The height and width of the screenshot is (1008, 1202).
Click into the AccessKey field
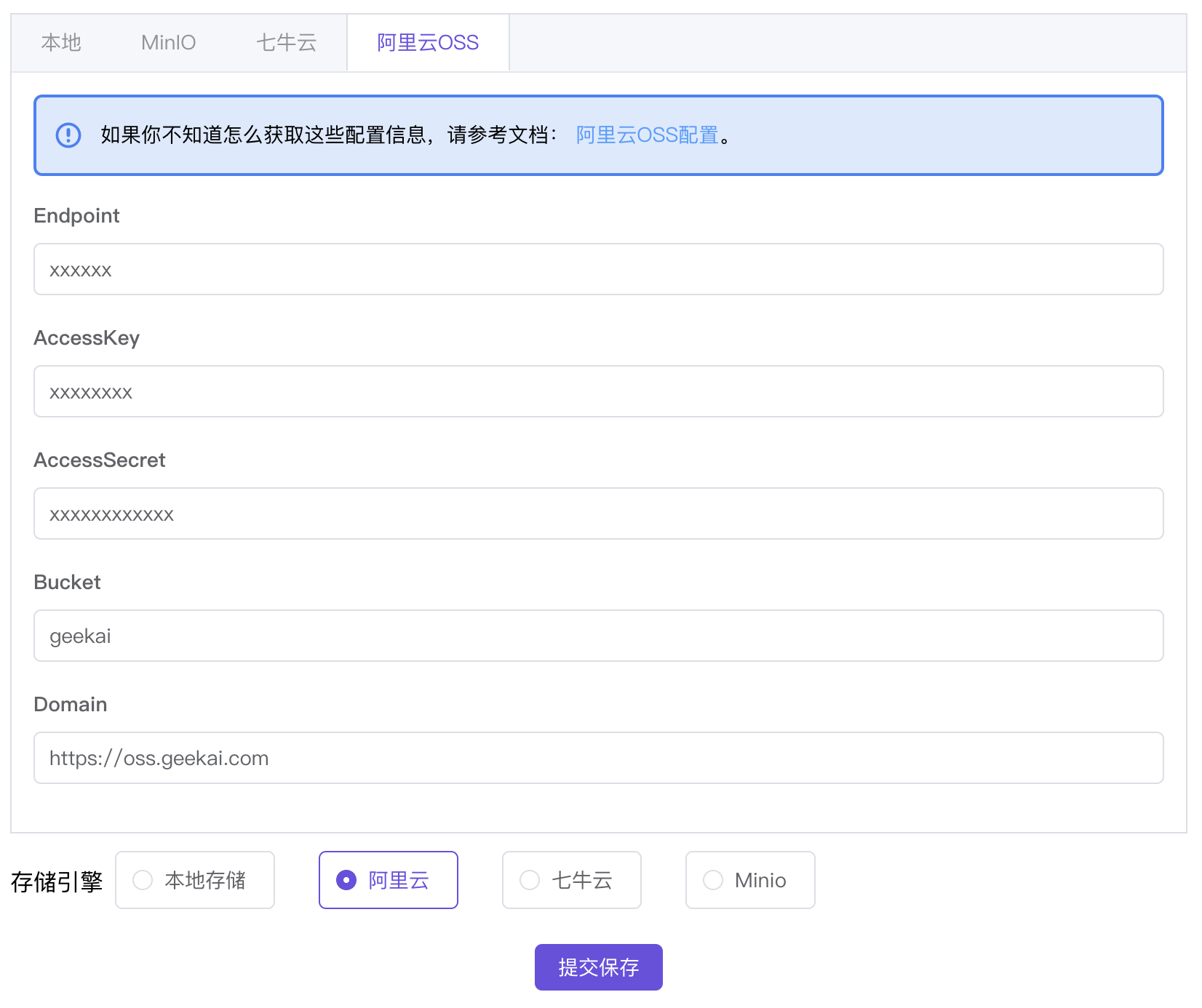click(x=598, y=391)
